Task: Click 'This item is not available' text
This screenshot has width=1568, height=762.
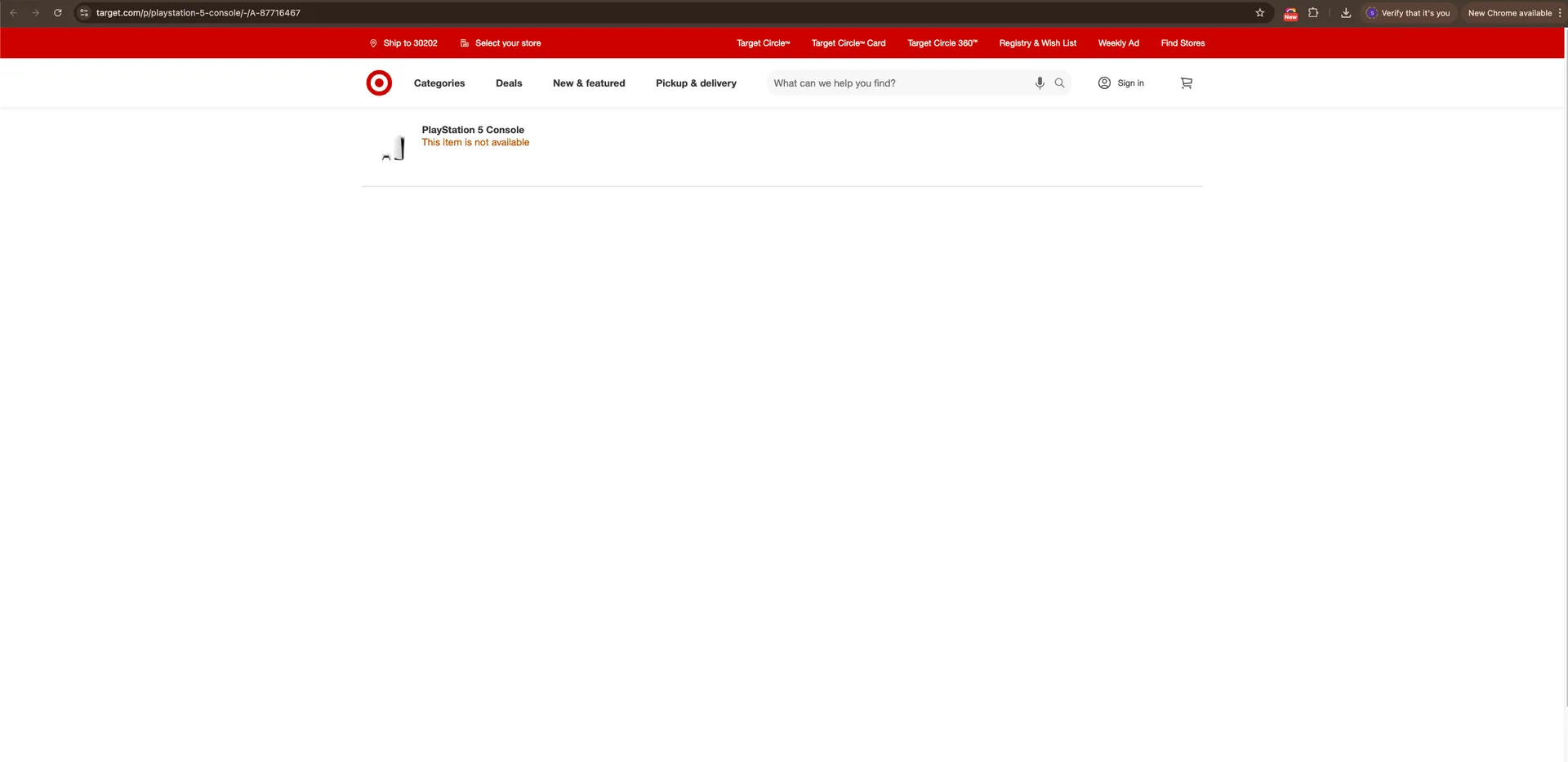Action: coord(475,142)
